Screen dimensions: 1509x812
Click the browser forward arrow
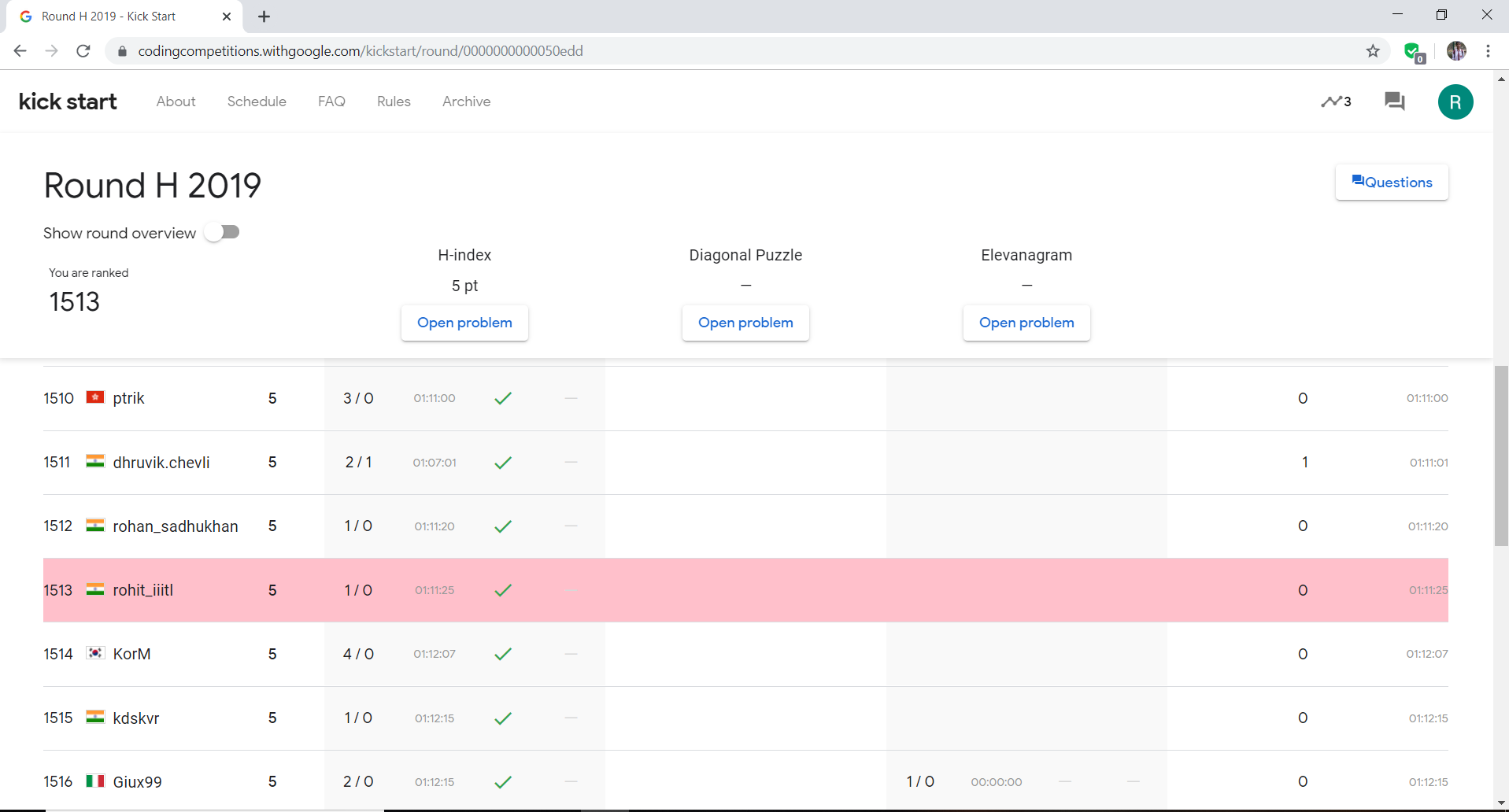pos(52,51)
